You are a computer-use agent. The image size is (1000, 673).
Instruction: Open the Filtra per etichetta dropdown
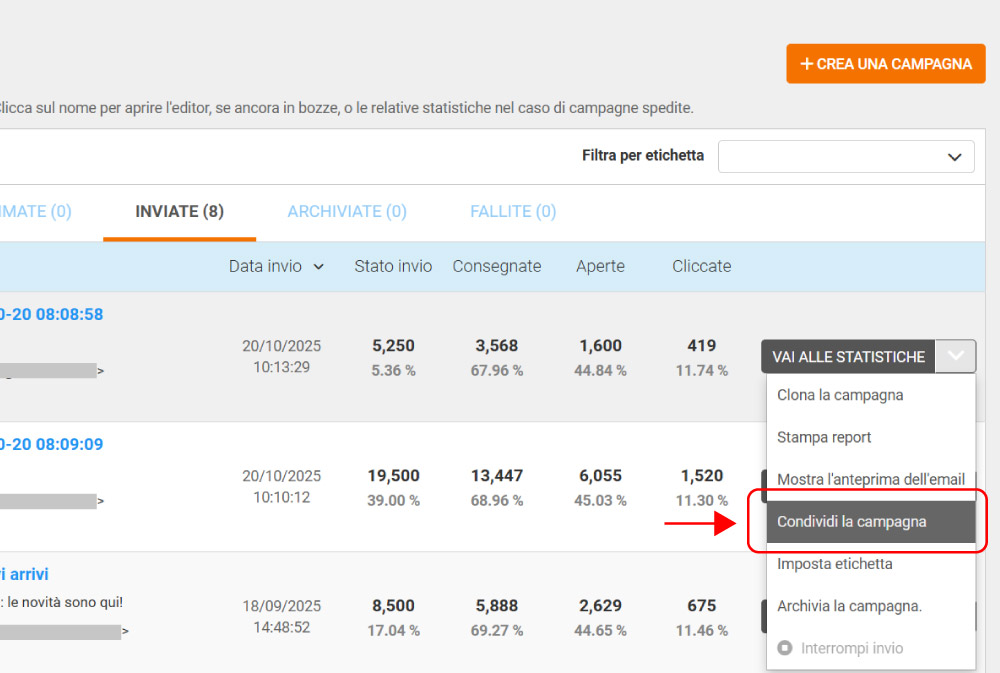point(846,156)
